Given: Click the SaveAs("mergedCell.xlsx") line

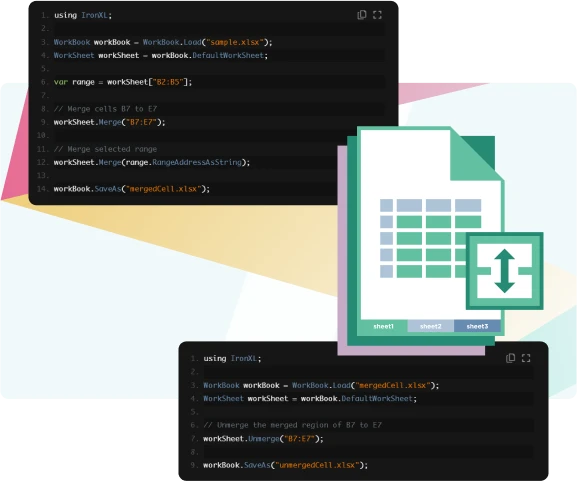Looking at the screenshot, I should click(x=132, y=189).
